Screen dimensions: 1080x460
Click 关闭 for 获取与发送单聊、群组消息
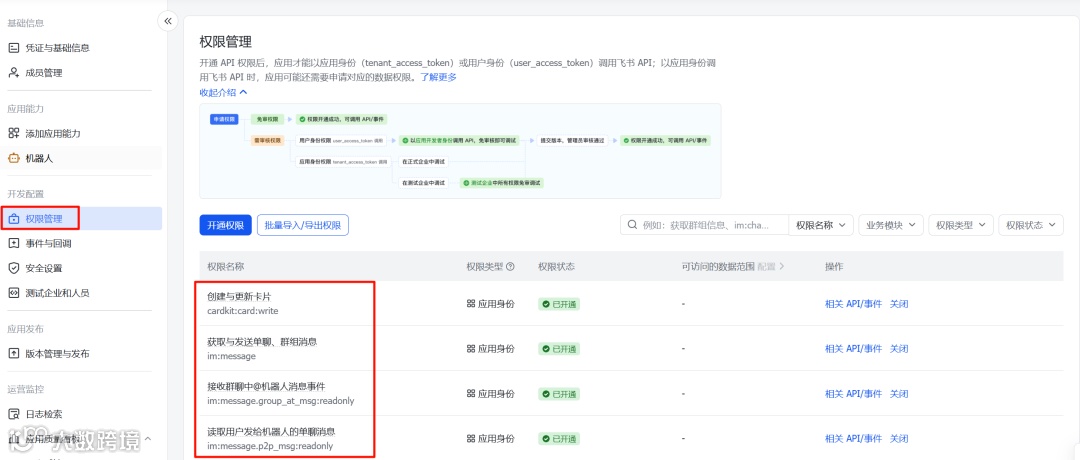pos(899,349)
